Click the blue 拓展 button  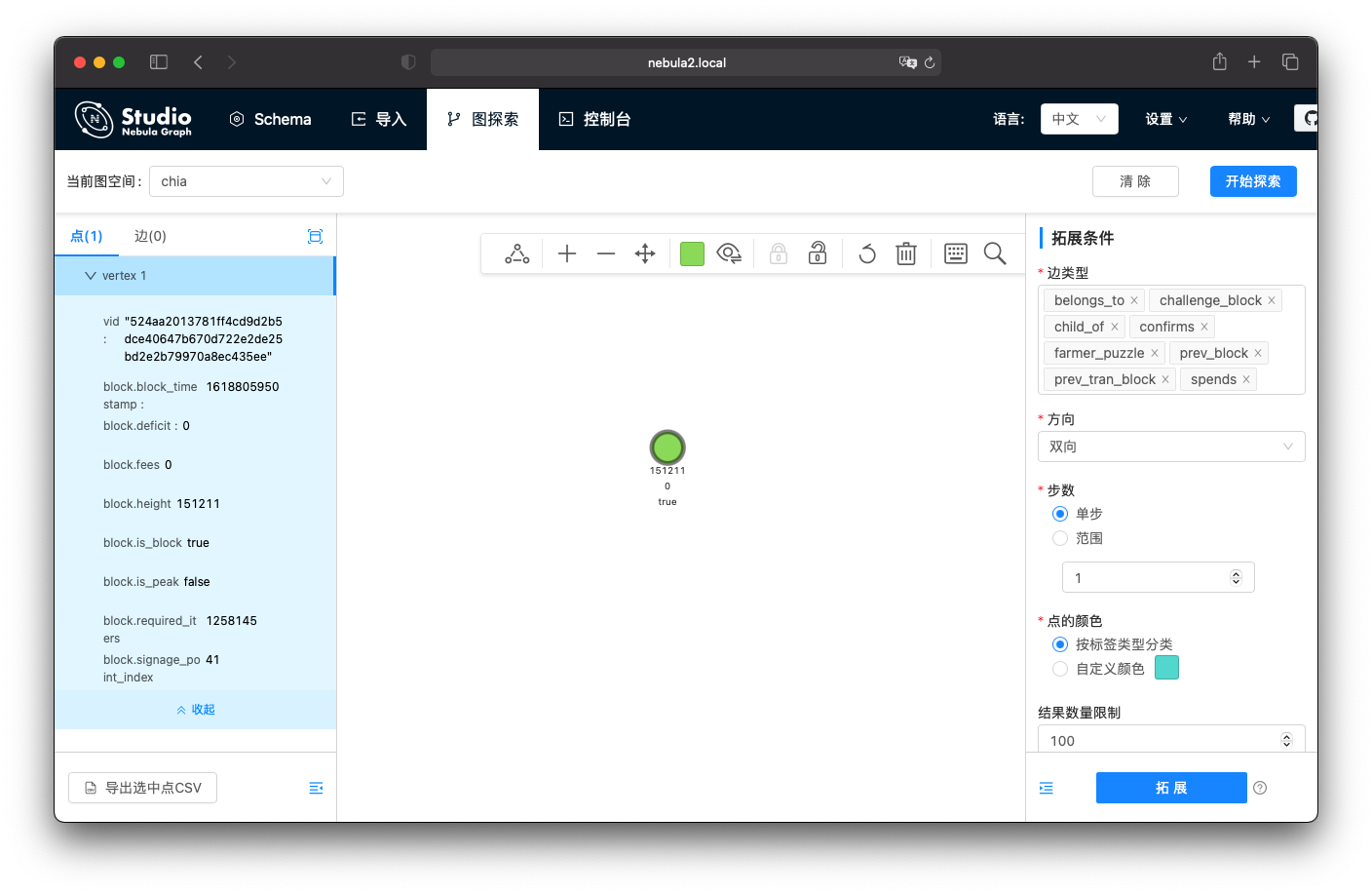click(1171, 788)
